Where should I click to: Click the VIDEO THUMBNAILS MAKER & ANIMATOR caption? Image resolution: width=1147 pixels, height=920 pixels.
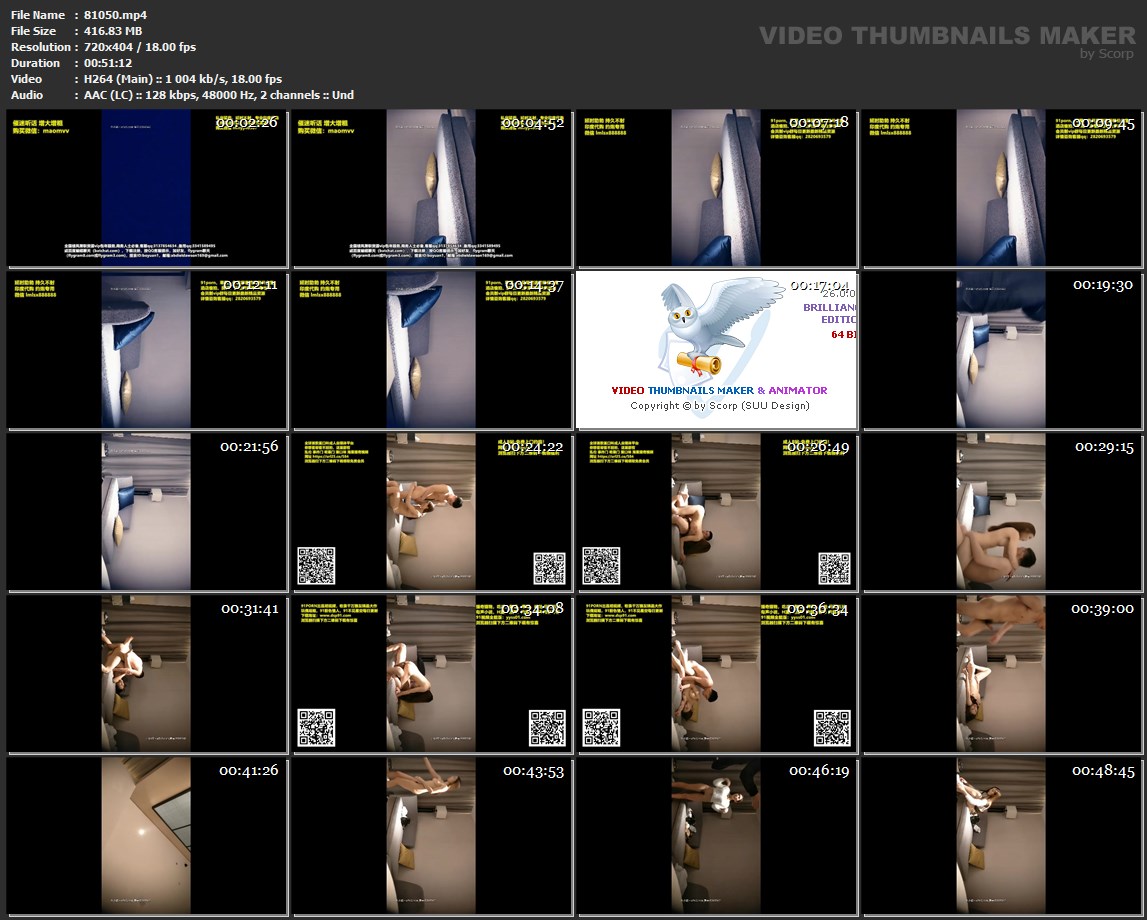719,390
